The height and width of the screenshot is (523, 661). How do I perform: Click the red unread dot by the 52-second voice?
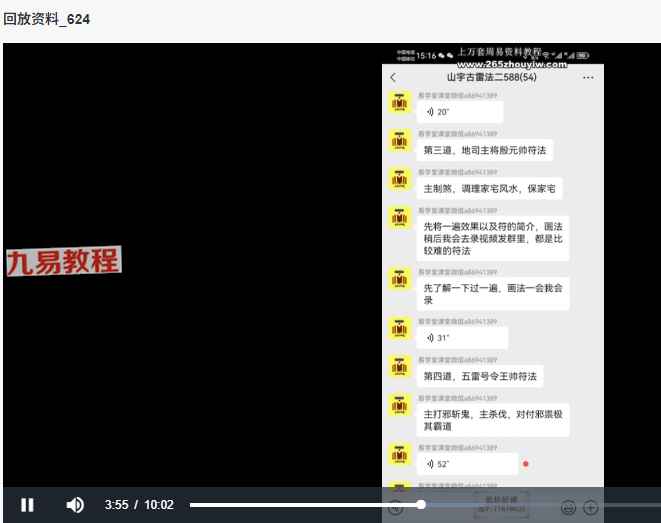[x=525, y=464]
